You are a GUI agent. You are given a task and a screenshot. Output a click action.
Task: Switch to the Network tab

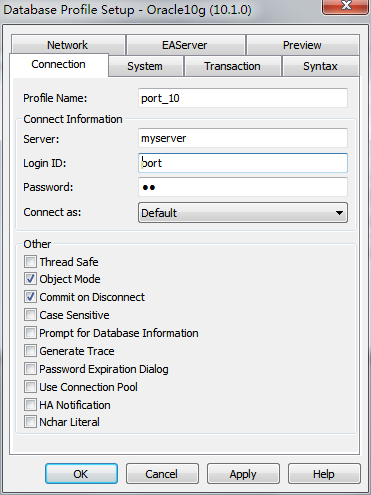click(x=68, y=45)
